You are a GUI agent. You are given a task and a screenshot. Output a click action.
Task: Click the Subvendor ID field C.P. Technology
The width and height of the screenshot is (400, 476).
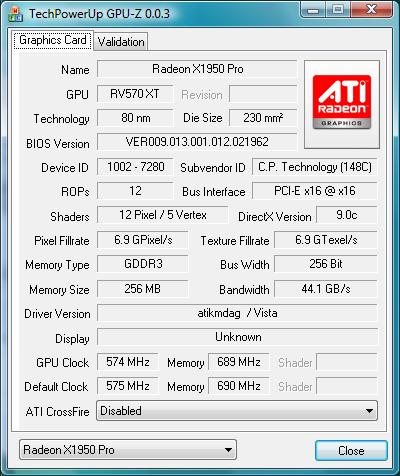pos(315,167)
